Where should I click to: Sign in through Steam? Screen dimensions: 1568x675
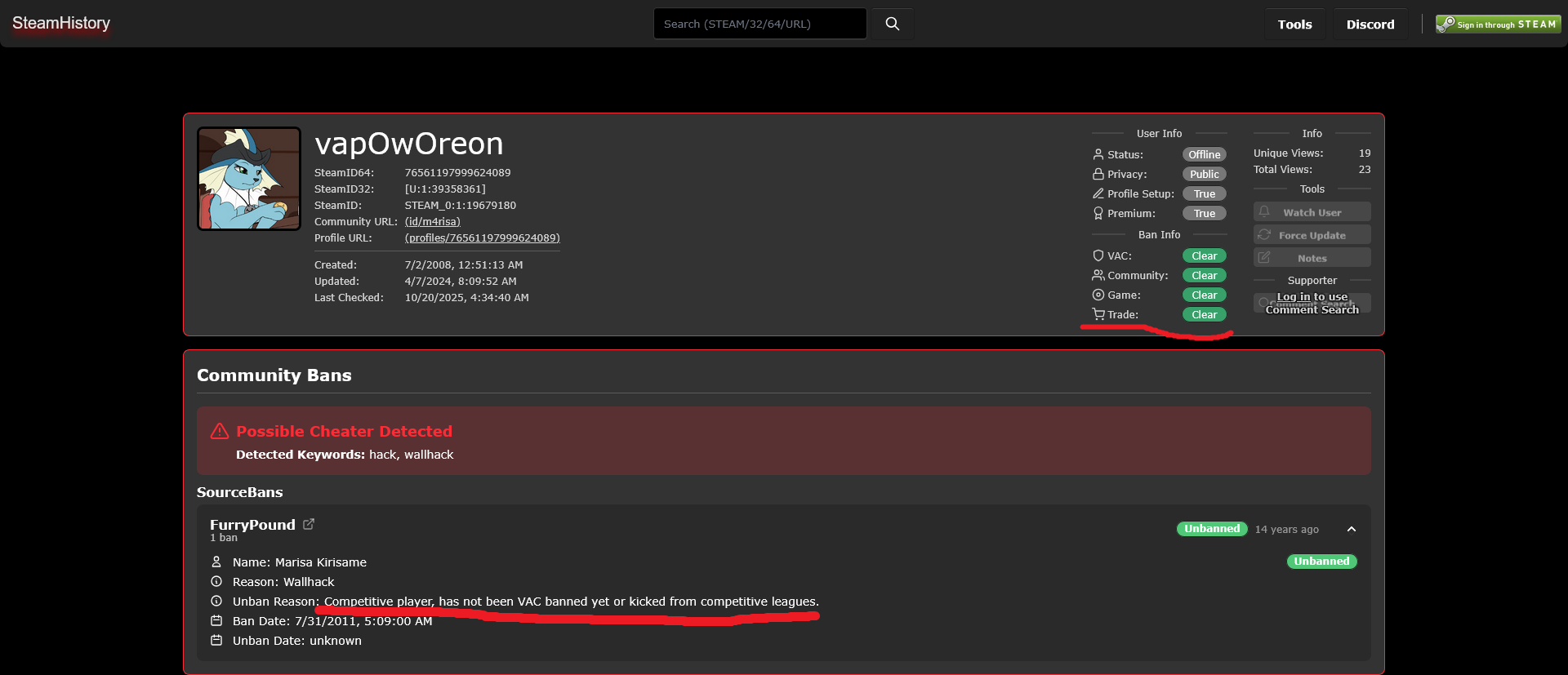[1499, 24]
